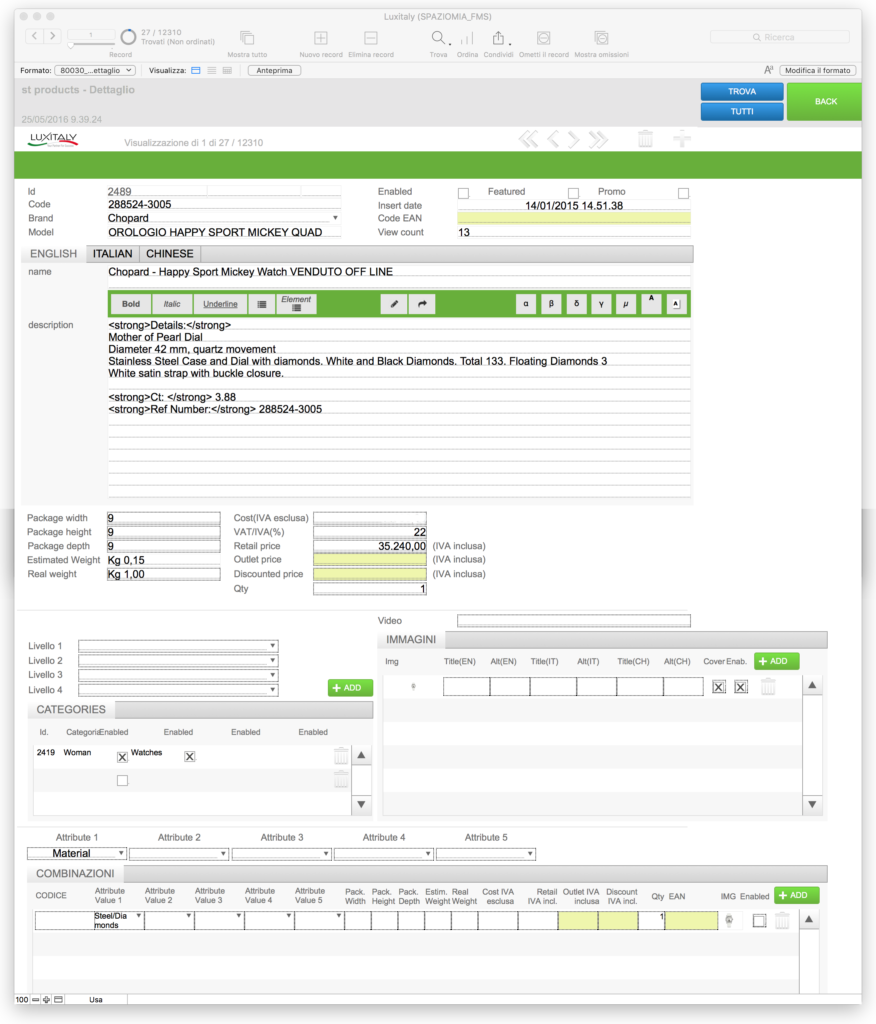This screenshot has width=876, height=1024.
Task: Open Attribute 2 dropdown
Action: (179, 854)
